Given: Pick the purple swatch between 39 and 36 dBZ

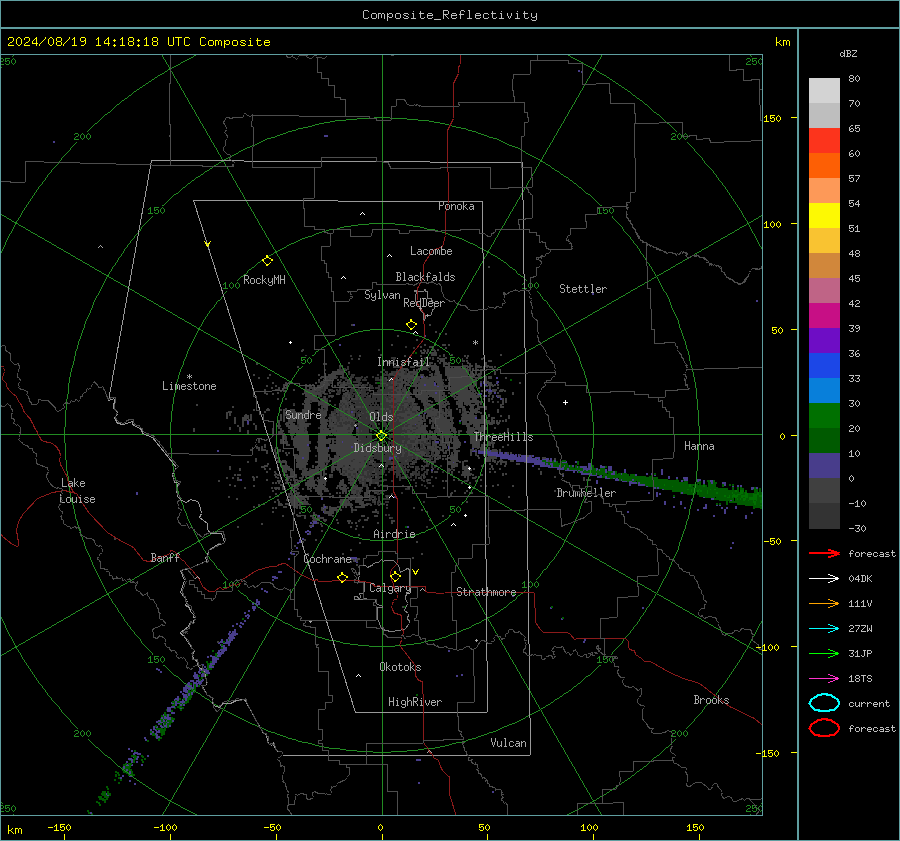Looking at the screenshot, I should 824,341.
